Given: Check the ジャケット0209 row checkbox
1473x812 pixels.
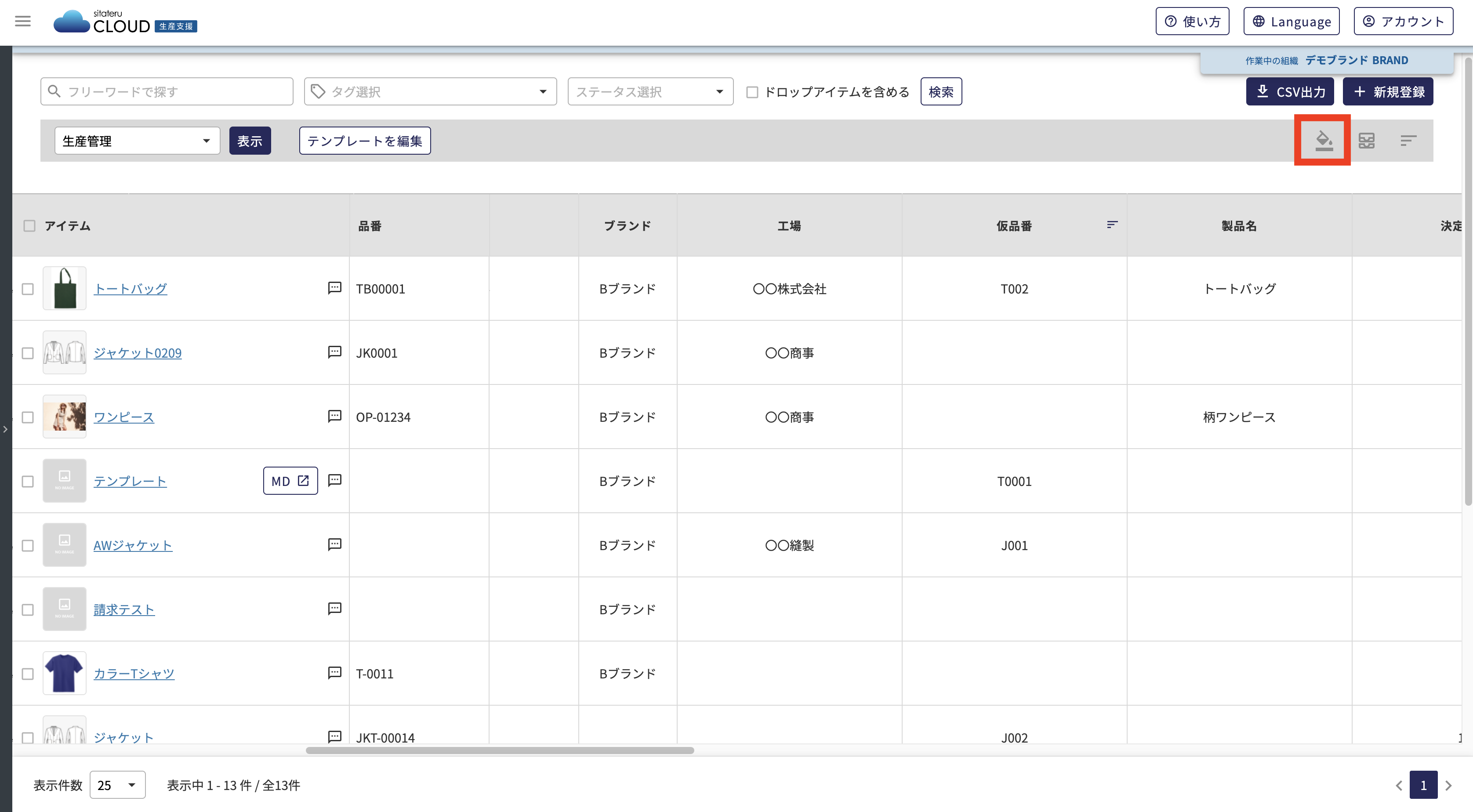Looking at the screenshot, I should point(27,353).
